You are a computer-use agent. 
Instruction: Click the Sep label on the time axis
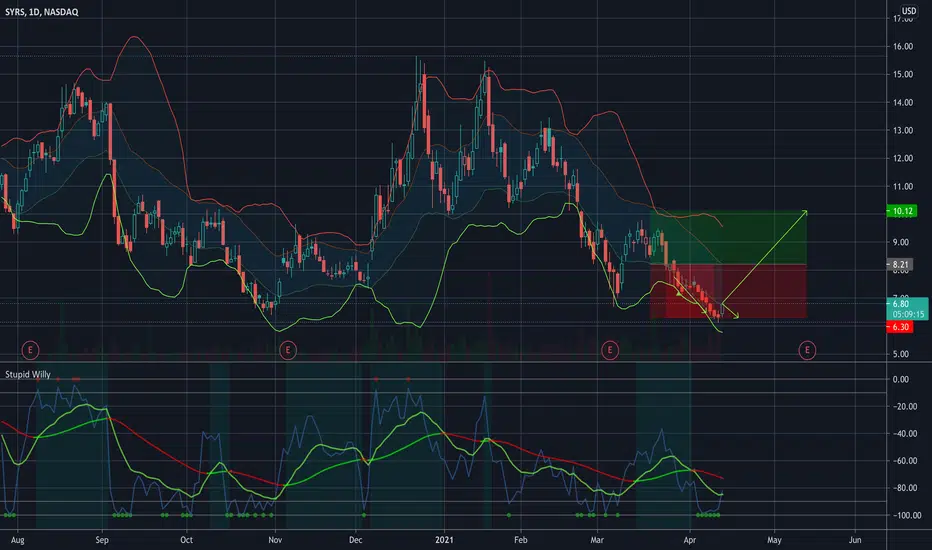(102, 540)
